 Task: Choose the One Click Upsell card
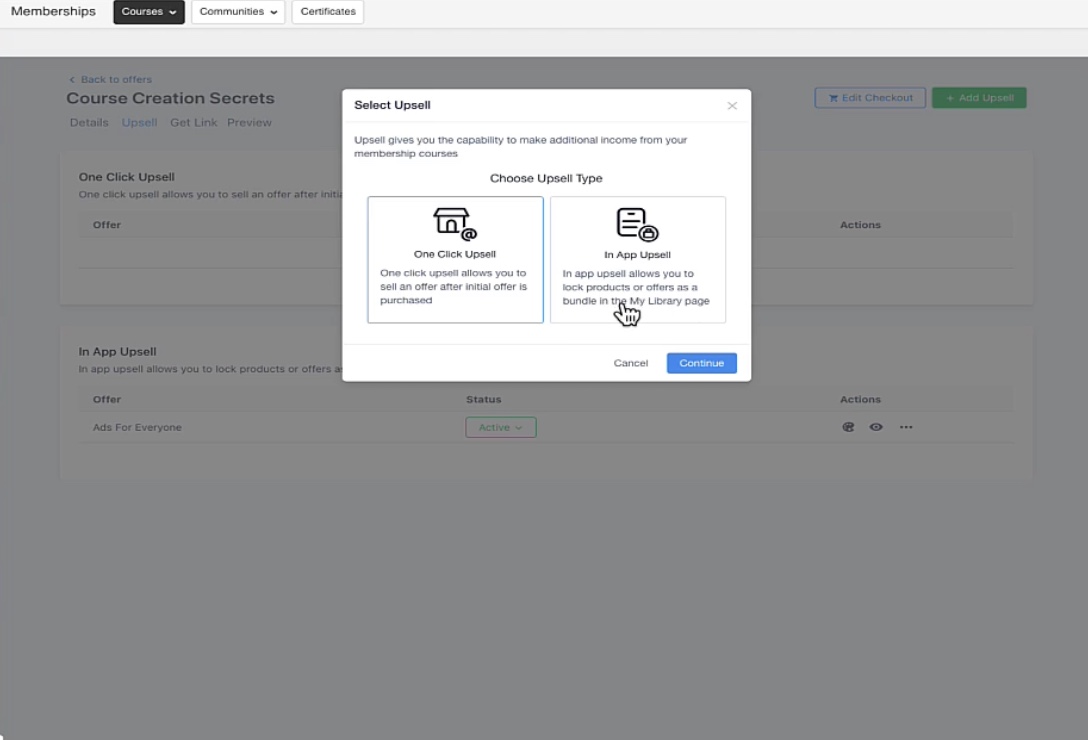[x=455, y=260]
